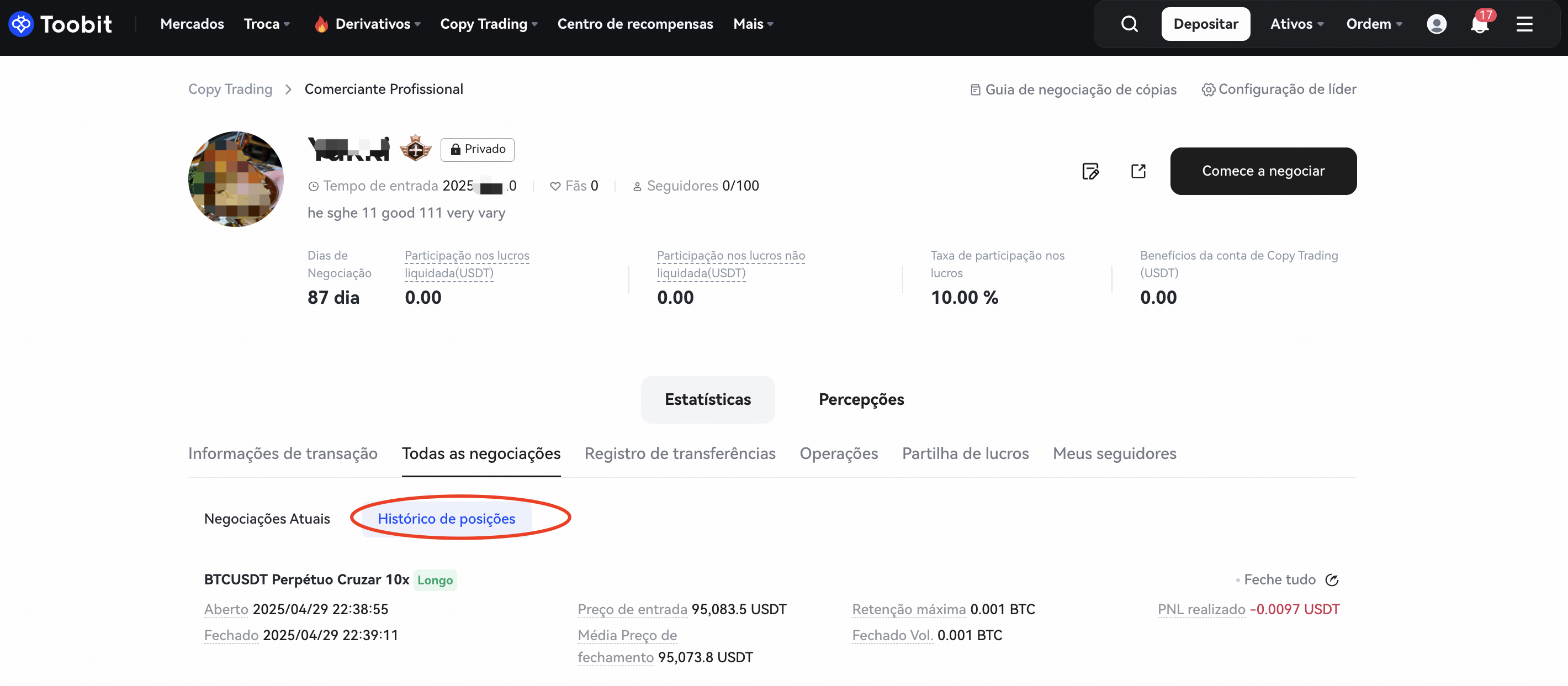Click the trader rank badge icon
This screenshot has height=686, width=1568.
click(415, 149)
